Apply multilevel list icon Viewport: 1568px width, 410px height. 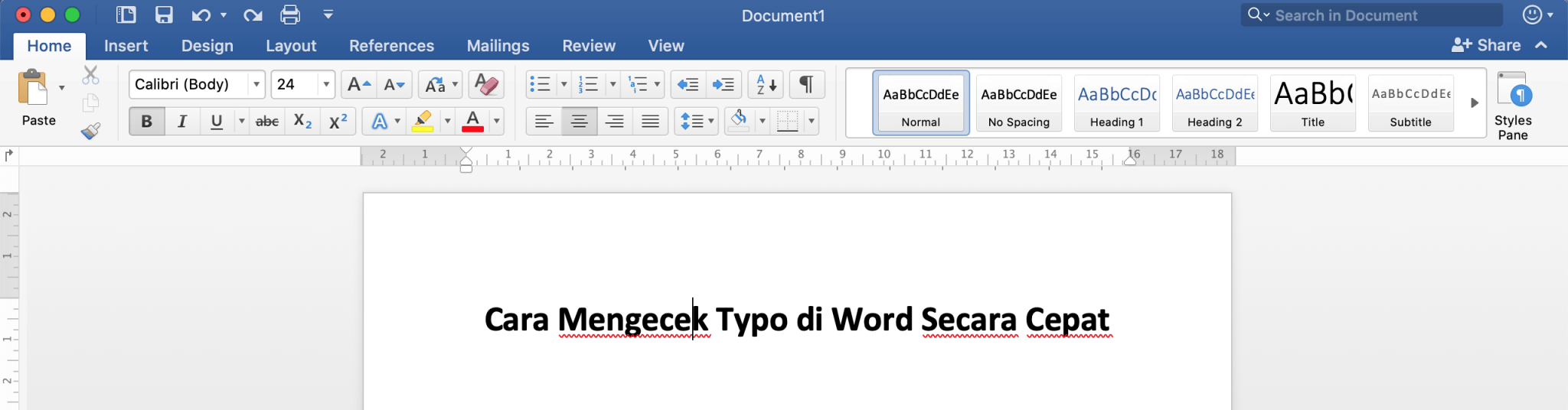click(x=638, y=84)
